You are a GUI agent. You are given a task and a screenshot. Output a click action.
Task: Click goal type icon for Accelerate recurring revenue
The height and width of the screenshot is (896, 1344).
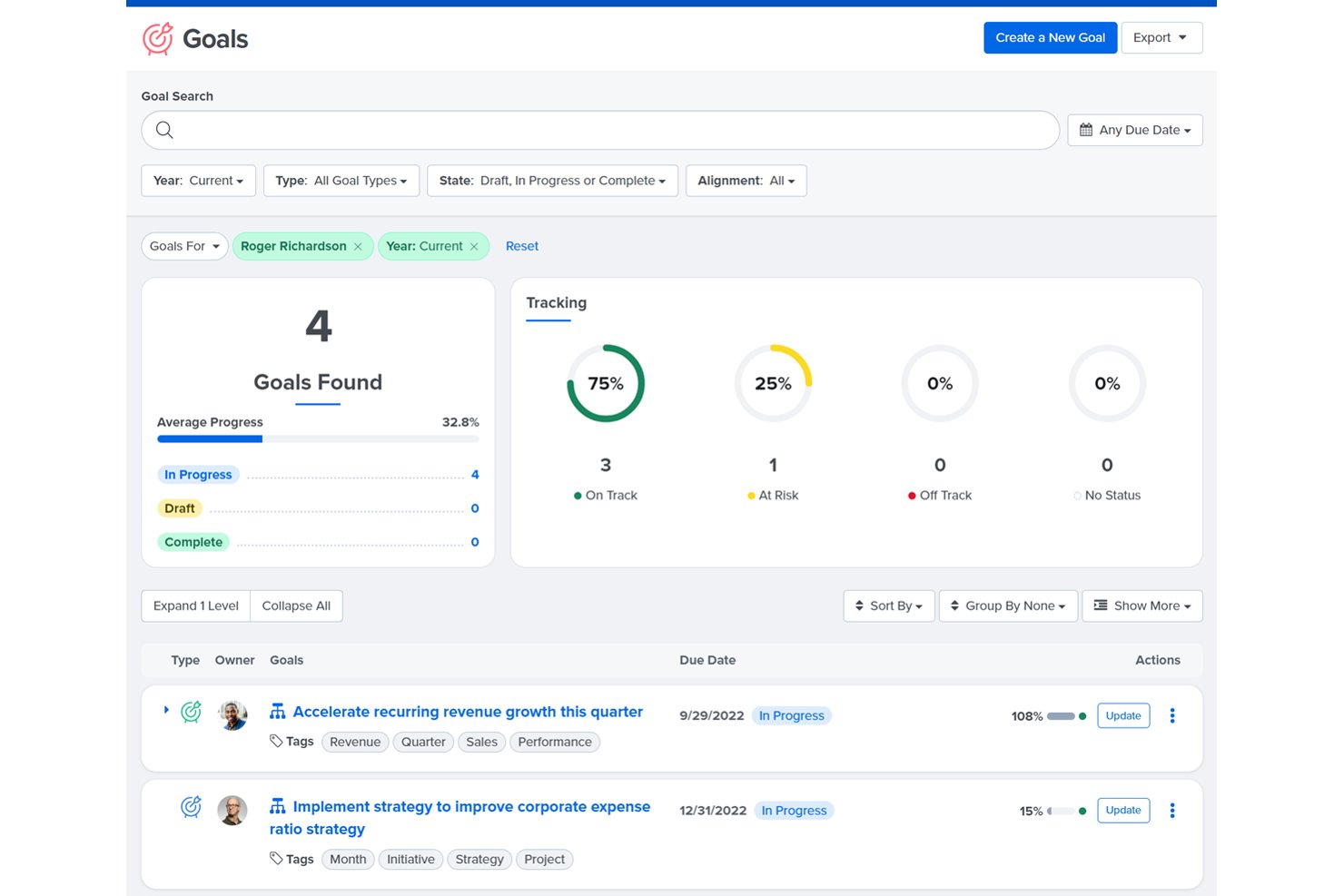click(x=191, y=713)
